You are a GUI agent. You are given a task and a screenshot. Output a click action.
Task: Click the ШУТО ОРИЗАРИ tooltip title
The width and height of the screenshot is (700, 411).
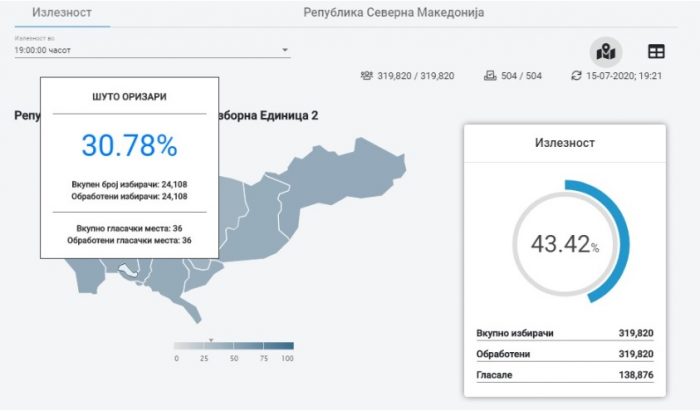click(129, 96)
